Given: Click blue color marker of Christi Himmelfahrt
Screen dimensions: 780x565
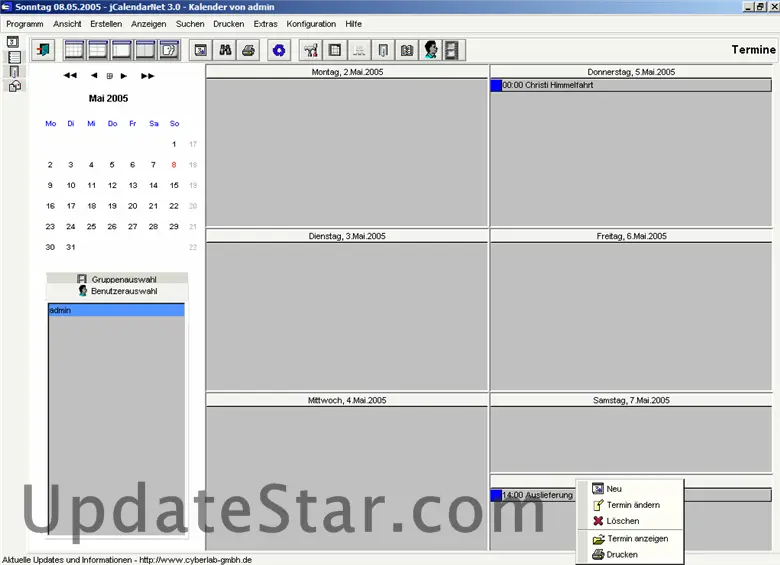Looking at the screenshot, I should pyautogui.click(x=496, y=85).
